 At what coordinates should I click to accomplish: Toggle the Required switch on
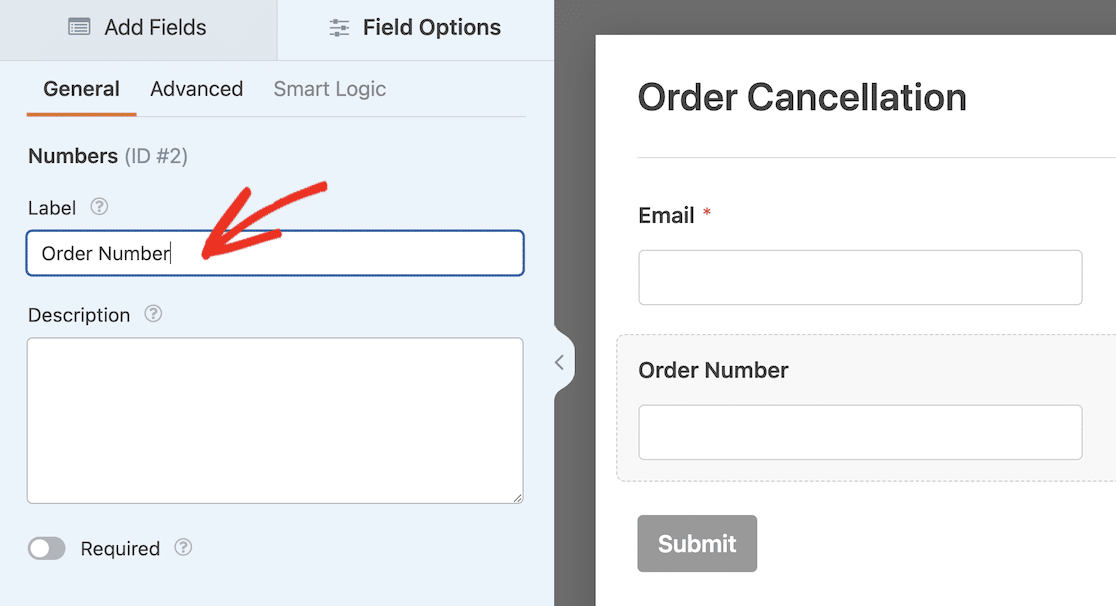47,548
